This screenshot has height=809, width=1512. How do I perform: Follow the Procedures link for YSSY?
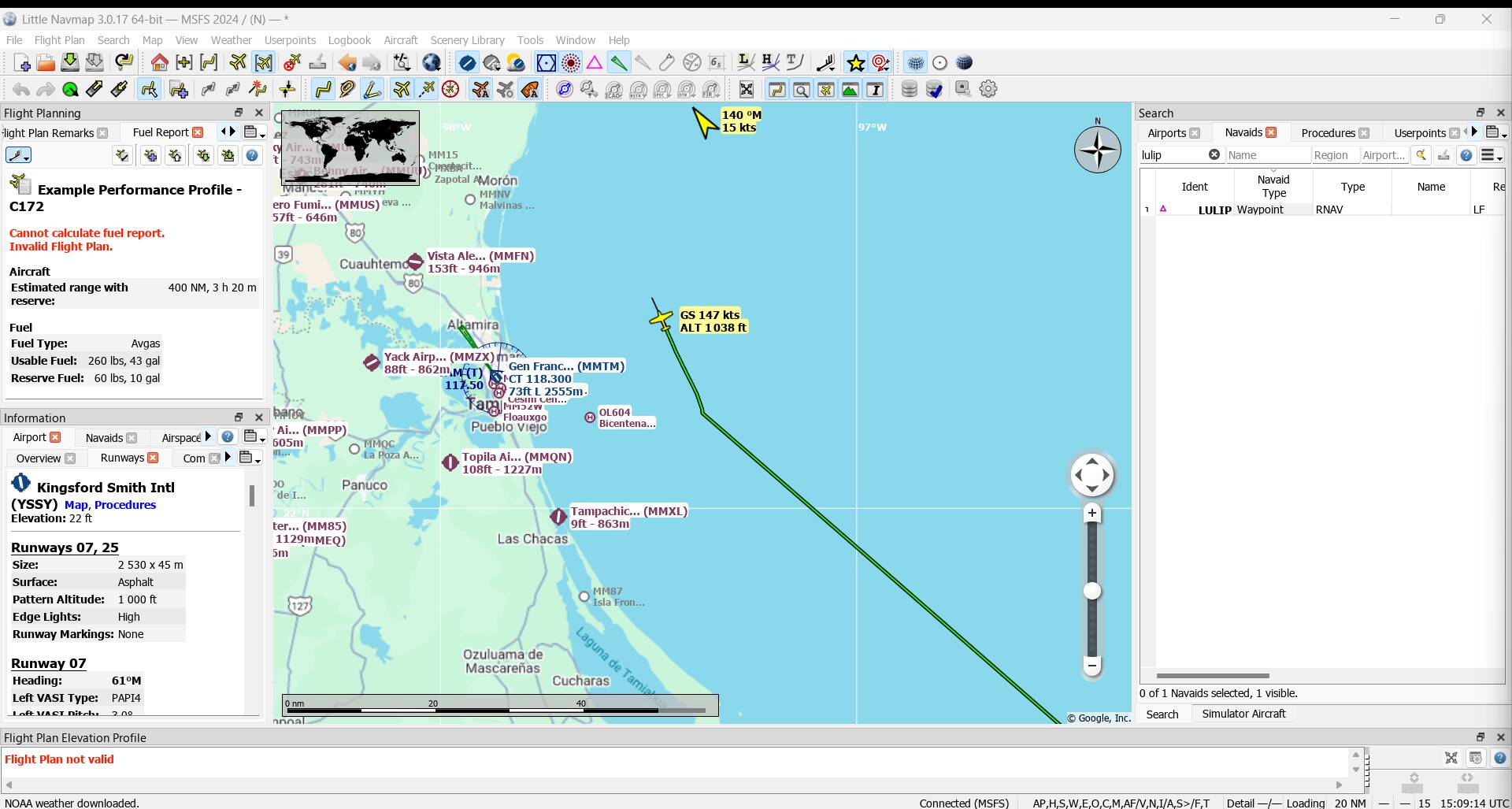coord(125,505)
